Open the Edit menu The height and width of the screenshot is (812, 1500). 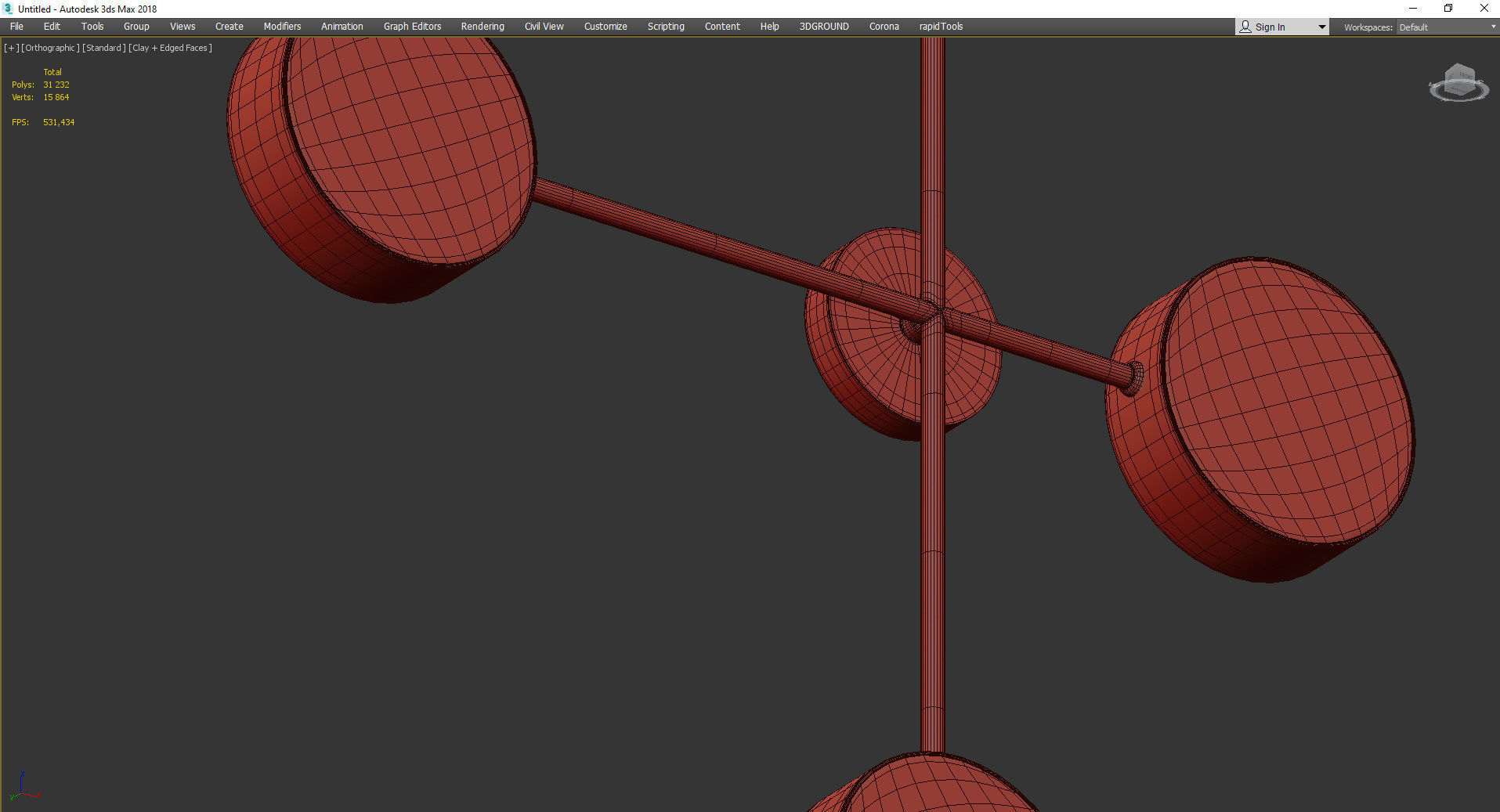[52, 27]
